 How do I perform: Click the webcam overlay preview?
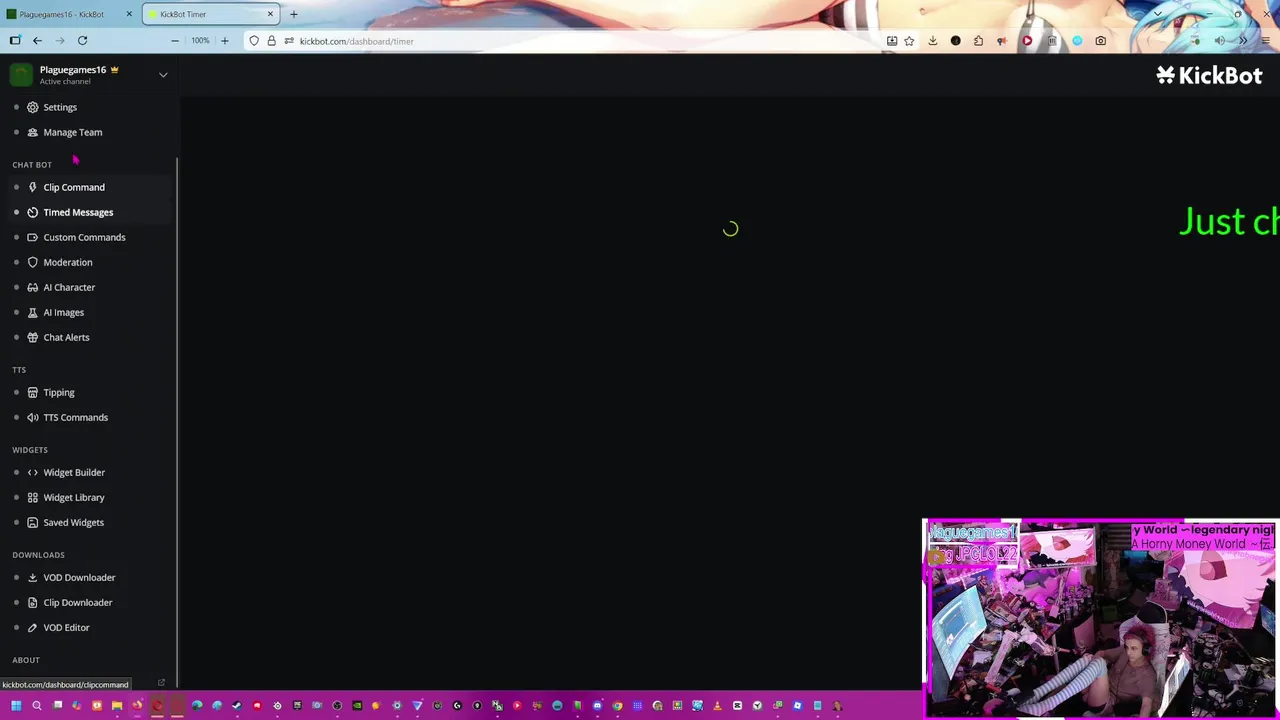click(1101, 618)
